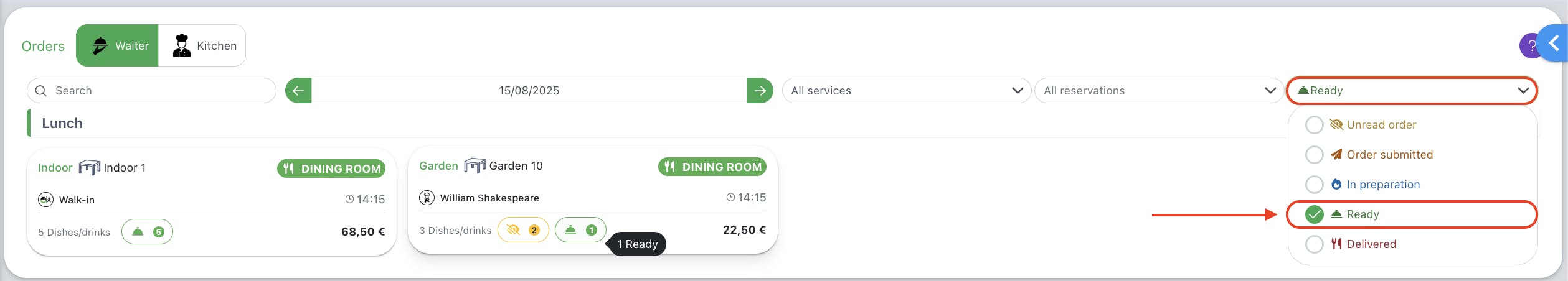This screenshot has height=281, width=1568.
Task: Open the All services dropdown
Action: tap(906, 91)
